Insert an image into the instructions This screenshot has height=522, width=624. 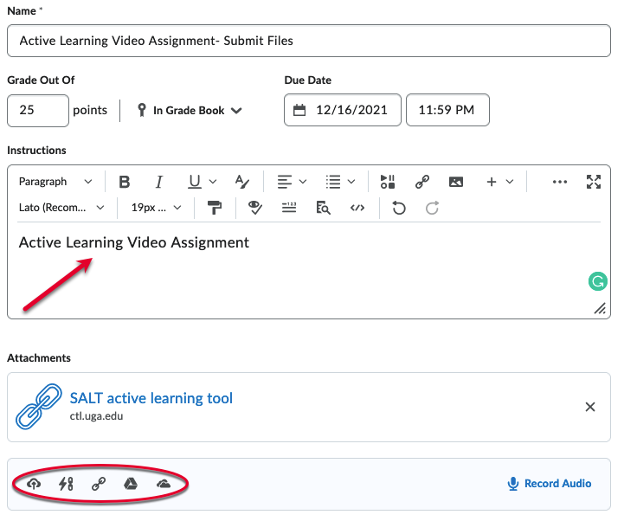(x=456, y=182)
